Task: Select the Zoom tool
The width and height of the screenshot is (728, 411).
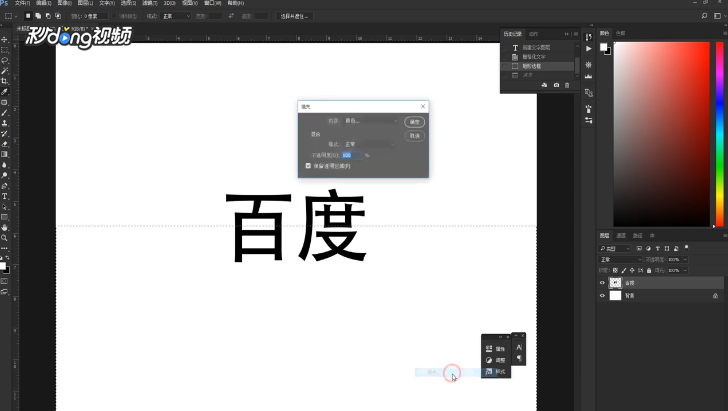Action: (x=5, y=238)
